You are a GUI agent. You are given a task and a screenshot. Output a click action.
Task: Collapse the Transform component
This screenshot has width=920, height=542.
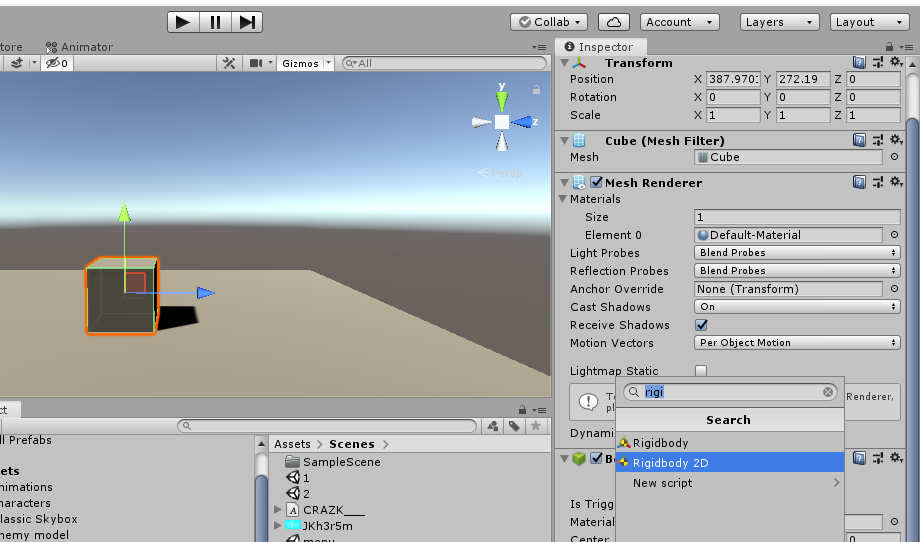click(564, 63)
